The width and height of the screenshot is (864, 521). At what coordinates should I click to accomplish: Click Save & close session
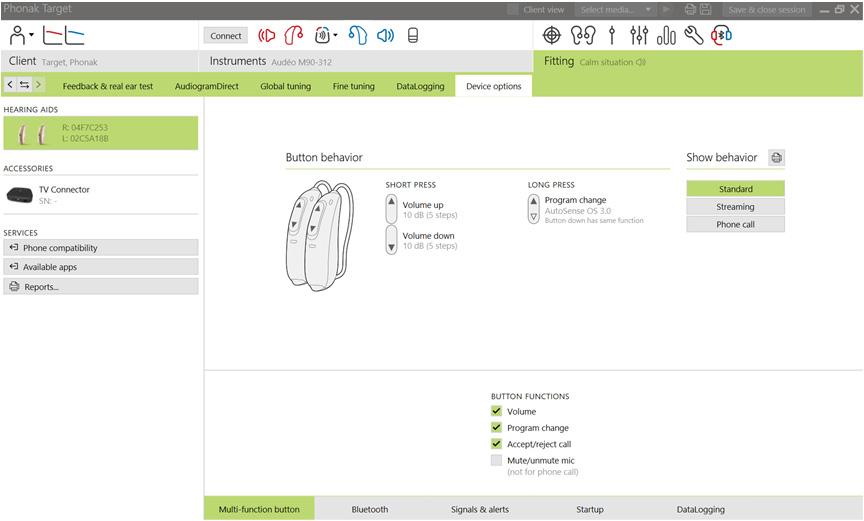coord(766,9)
